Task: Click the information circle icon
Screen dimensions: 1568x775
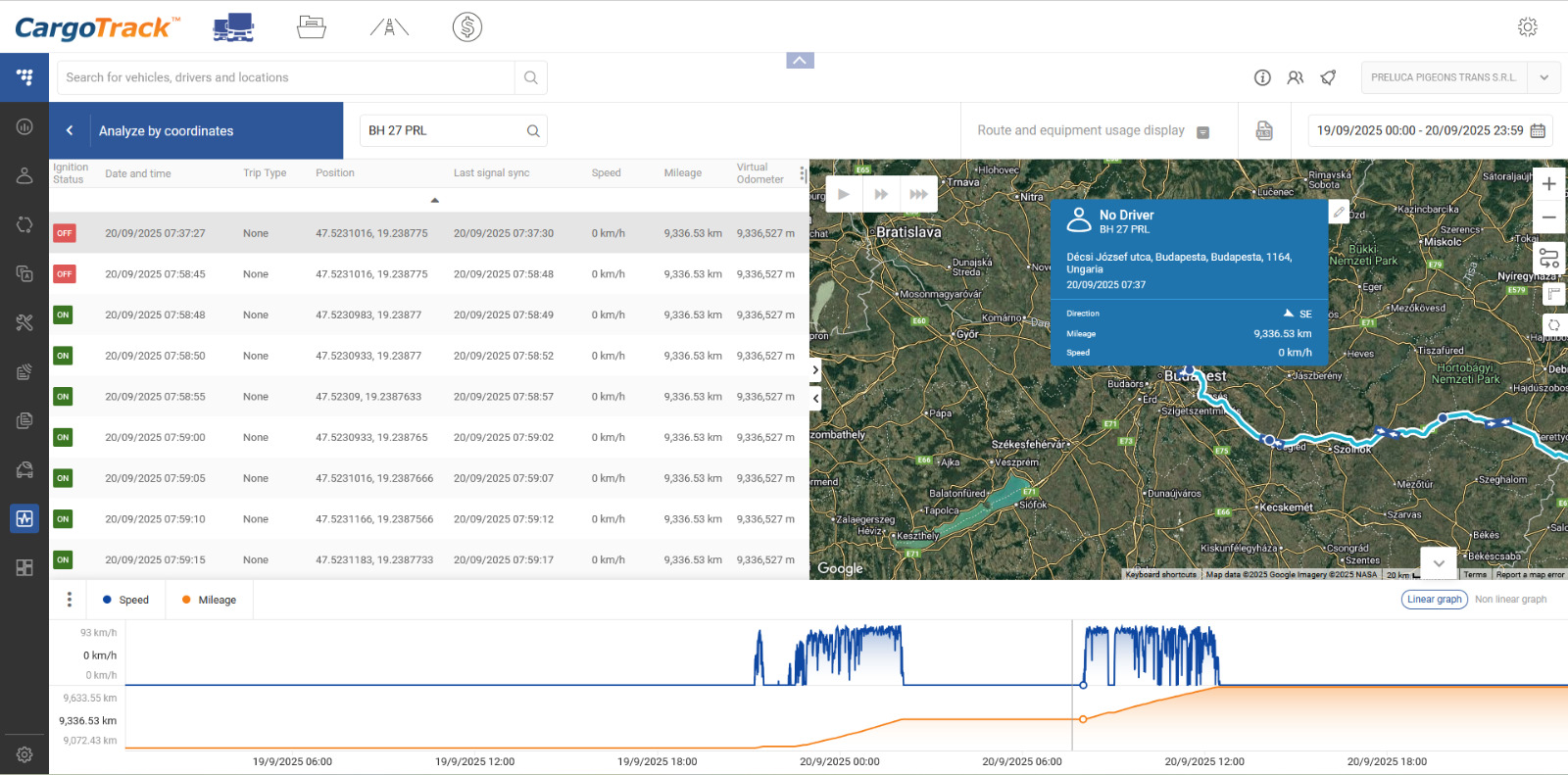Action: click(x=1262, y=77)
